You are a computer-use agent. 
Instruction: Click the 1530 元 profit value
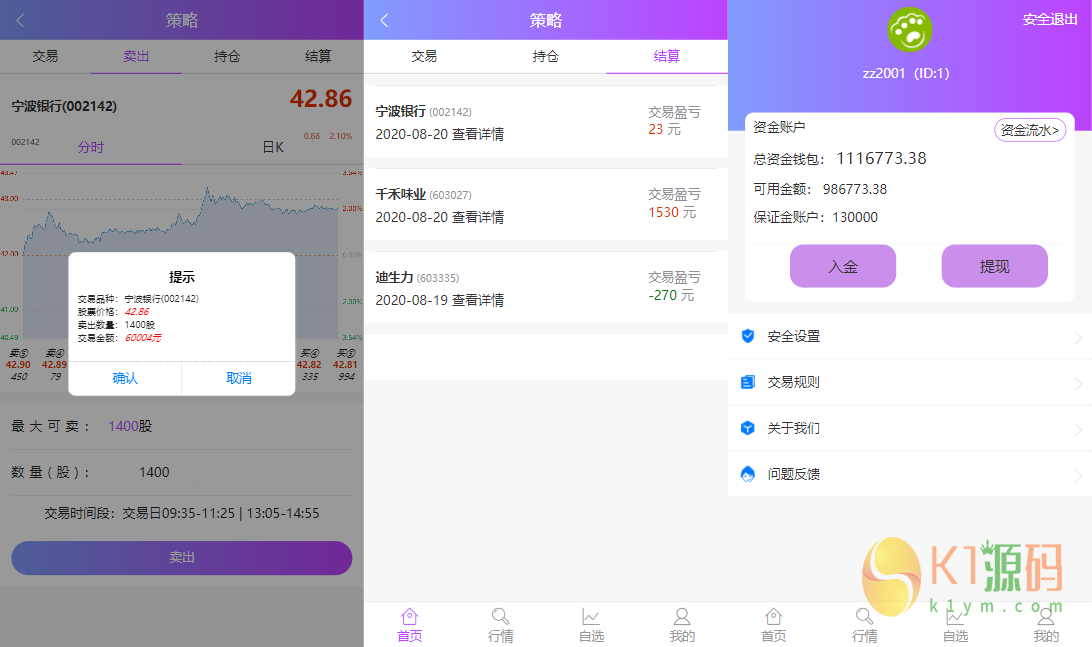coord(672,212)
